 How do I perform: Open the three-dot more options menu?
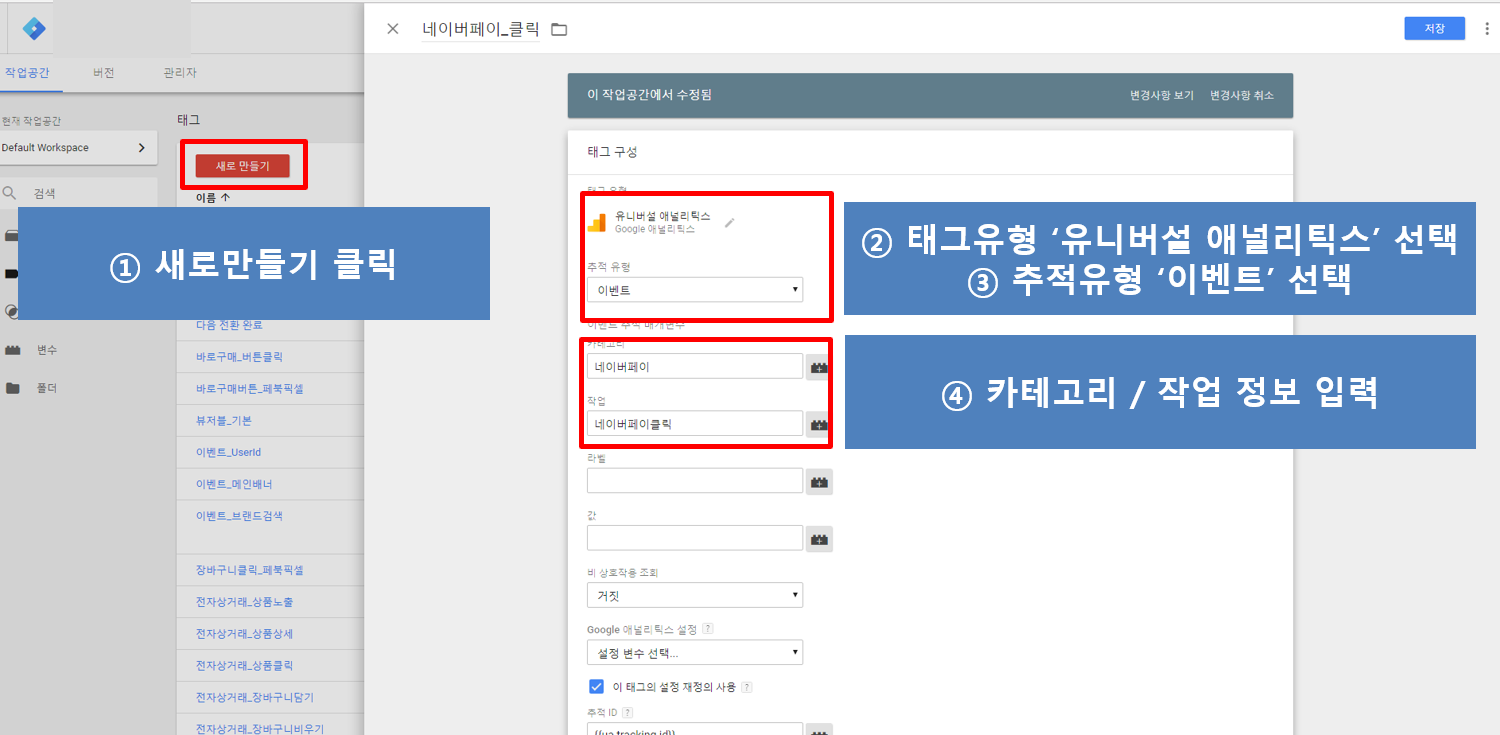click(x=1487, y=29)
